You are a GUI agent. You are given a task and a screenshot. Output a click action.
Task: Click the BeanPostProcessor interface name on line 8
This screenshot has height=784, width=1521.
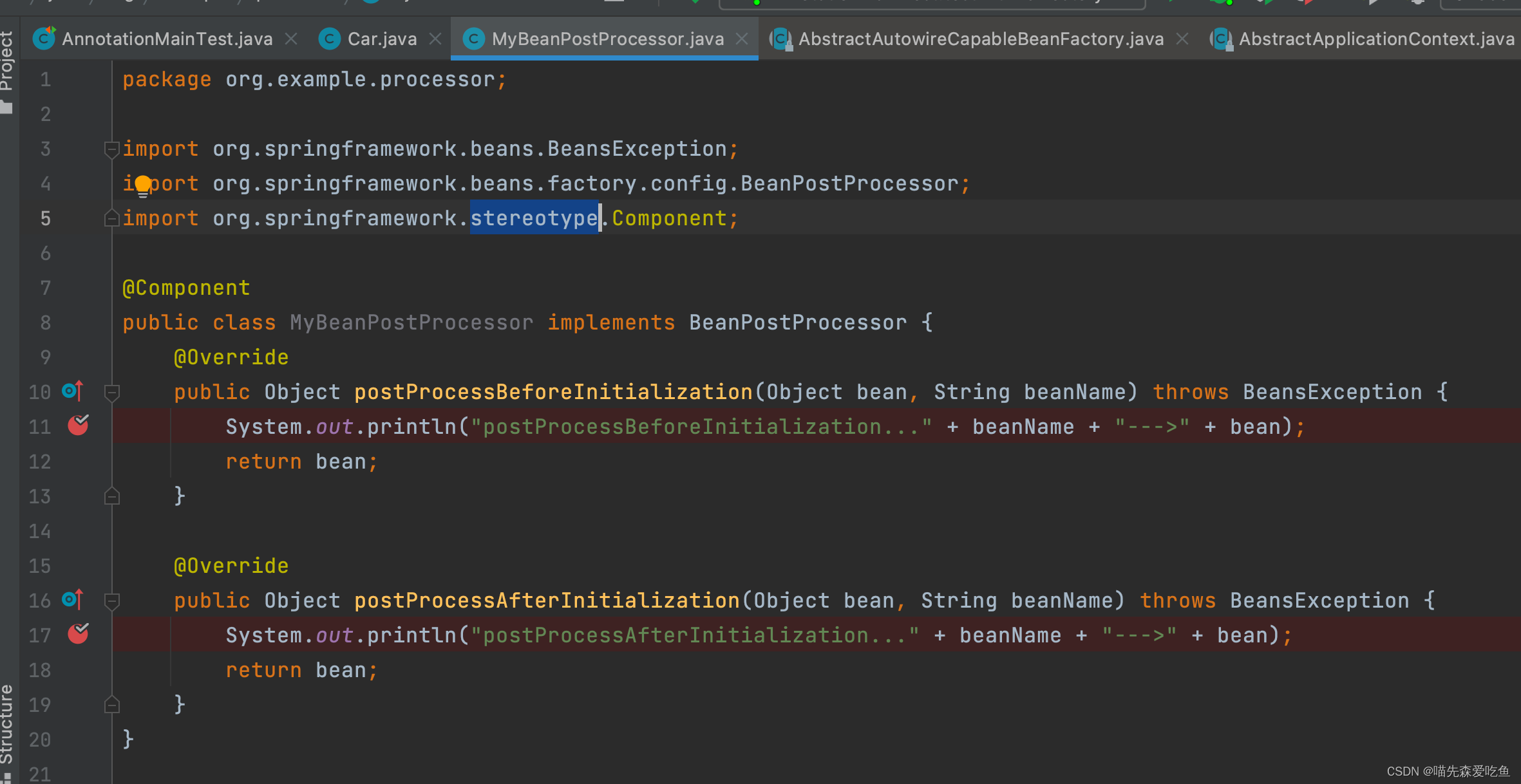[797, 322]
